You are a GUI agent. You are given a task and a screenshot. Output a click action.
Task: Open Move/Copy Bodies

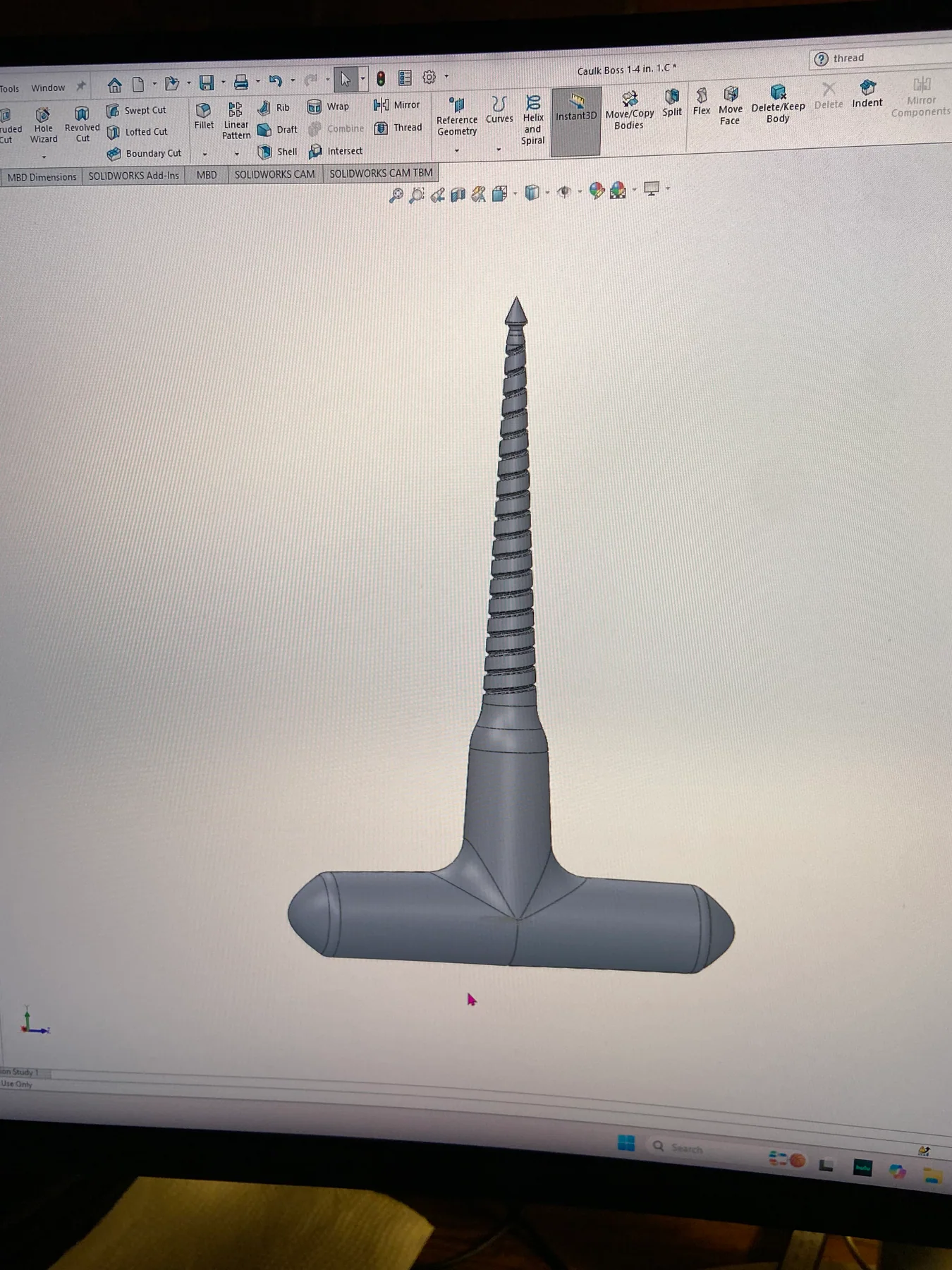(629, 109)
